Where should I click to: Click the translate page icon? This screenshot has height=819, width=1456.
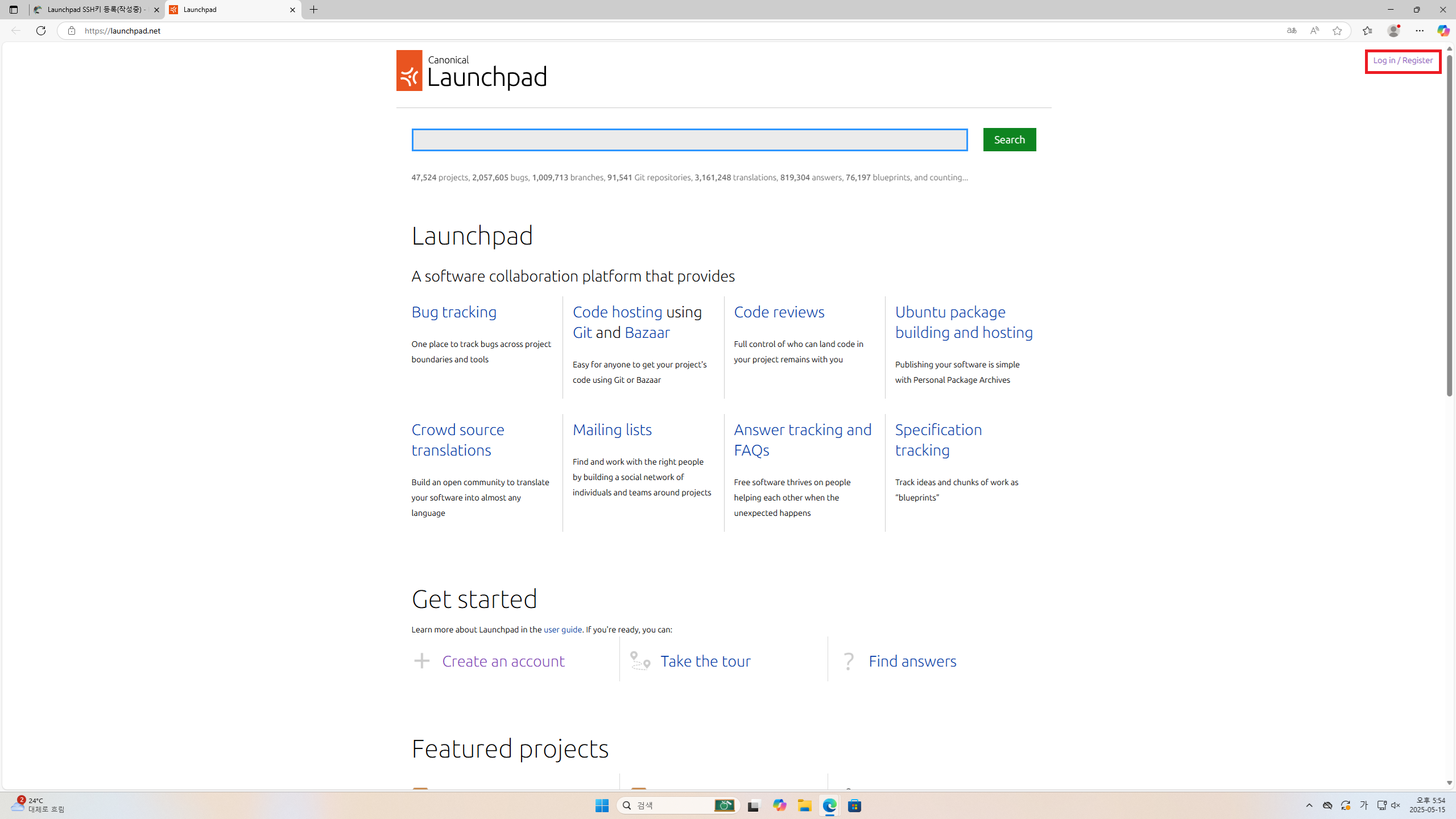point(1291,31)
